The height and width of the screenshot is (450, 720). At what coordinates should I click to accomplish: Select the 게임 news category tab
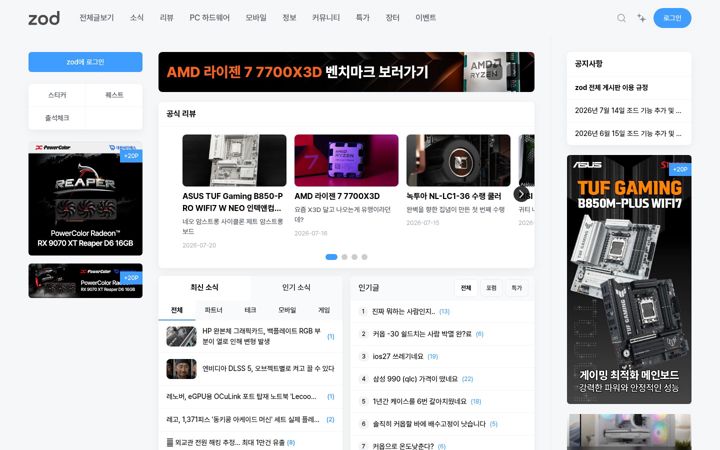(x=324, y=310)
